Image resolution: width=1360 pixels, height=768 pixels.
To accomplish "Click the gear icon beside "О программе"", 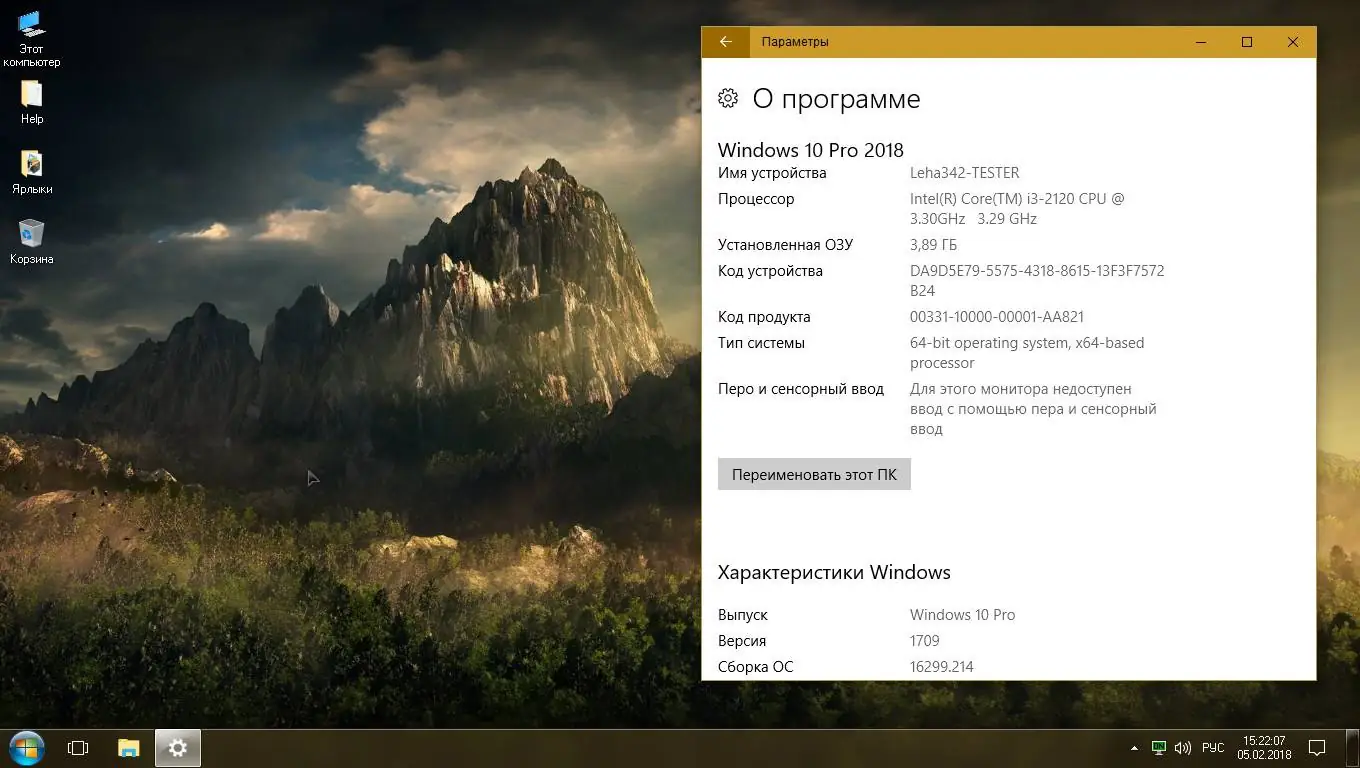I will pyautogui.click(x=728, y=98).
